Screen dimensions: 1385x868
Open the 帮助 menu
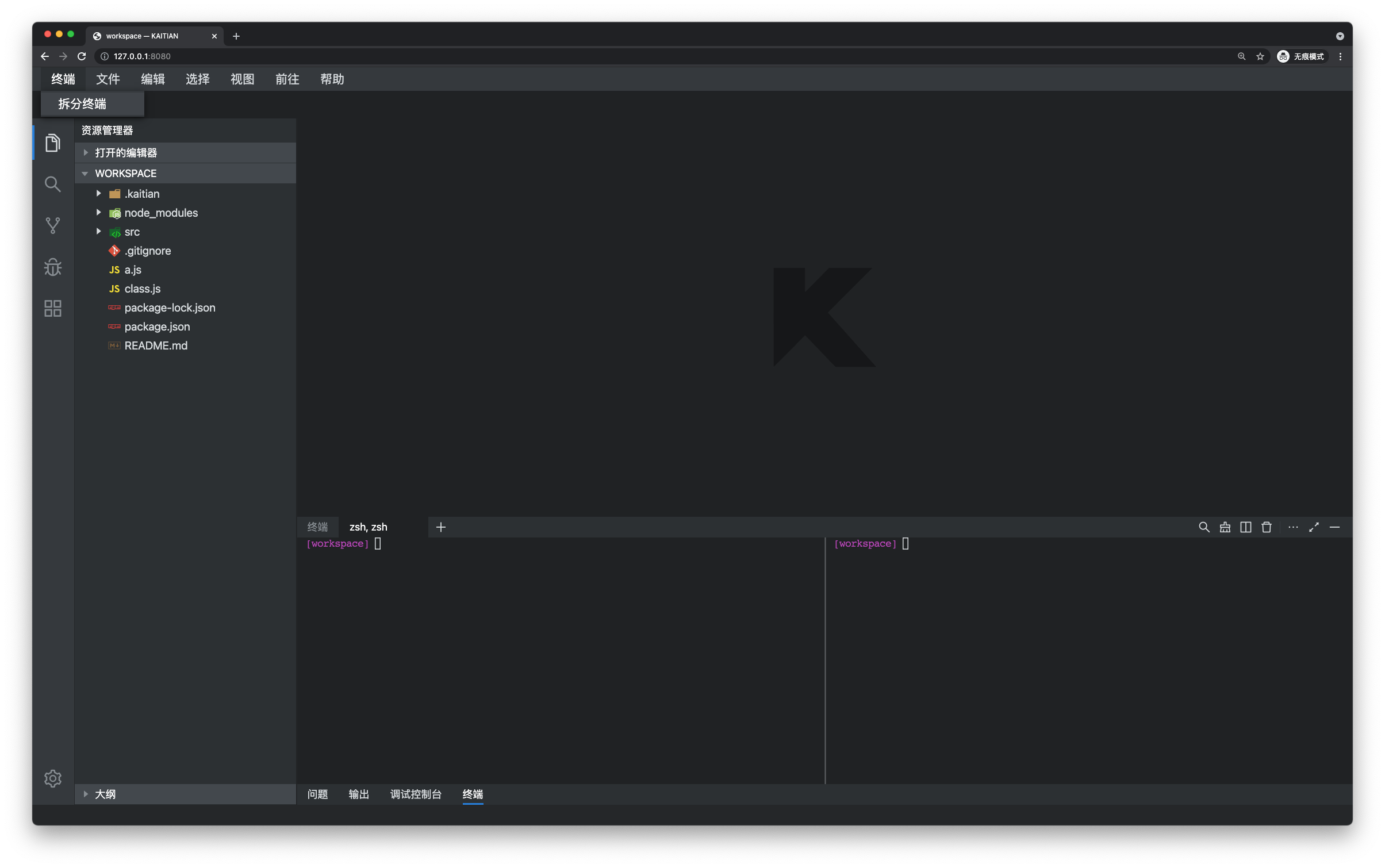(x=332, y=79)
